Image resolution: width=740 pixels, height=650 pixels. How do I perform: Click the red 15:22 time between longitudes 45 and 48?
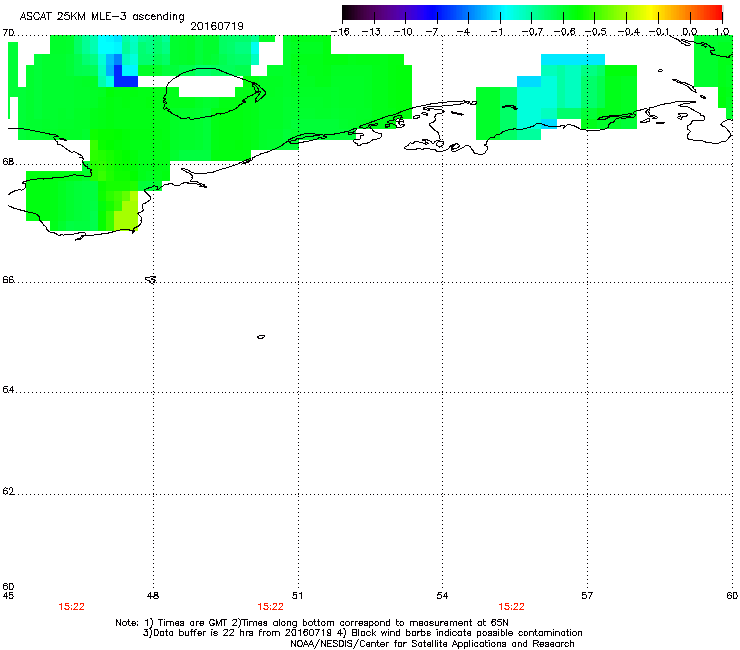(x=71, y=607)
